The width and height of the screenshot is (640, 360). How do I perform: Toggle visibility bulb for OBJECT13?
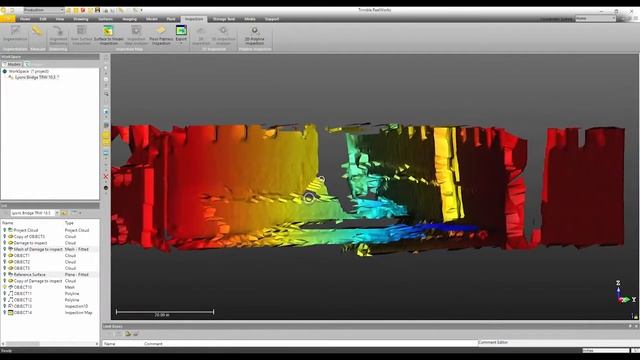tap(5, 306)
